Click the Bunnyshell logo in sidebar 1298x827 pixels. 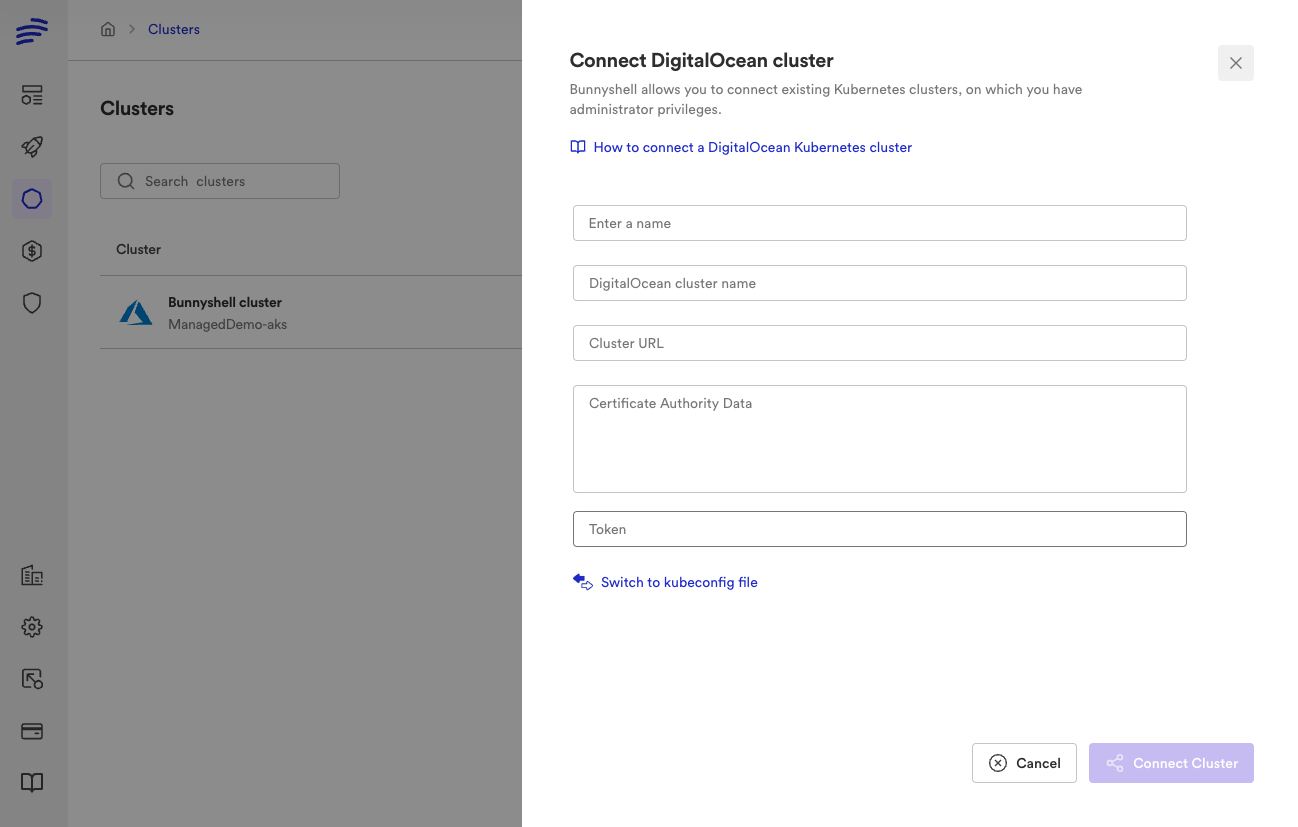point(32,31)
